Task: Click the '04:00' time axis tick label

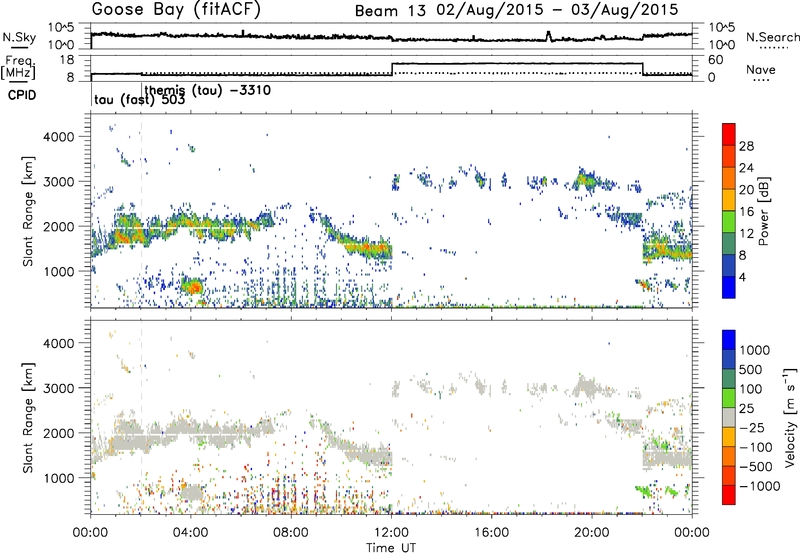Action: (x=191, y=533)
